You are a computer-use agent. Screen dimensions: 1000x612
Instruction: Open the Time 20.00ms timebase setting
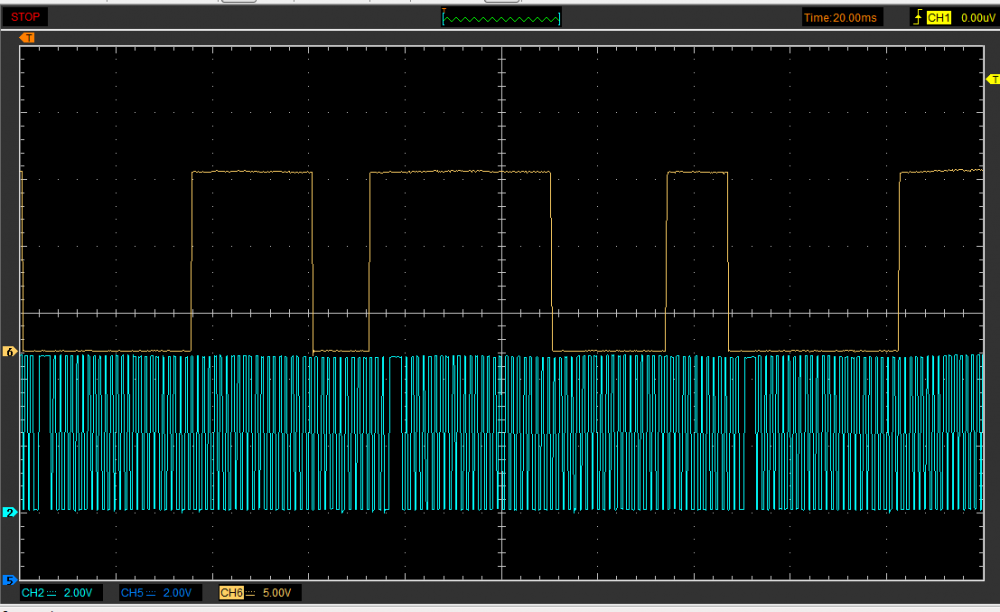coord(842,17)
